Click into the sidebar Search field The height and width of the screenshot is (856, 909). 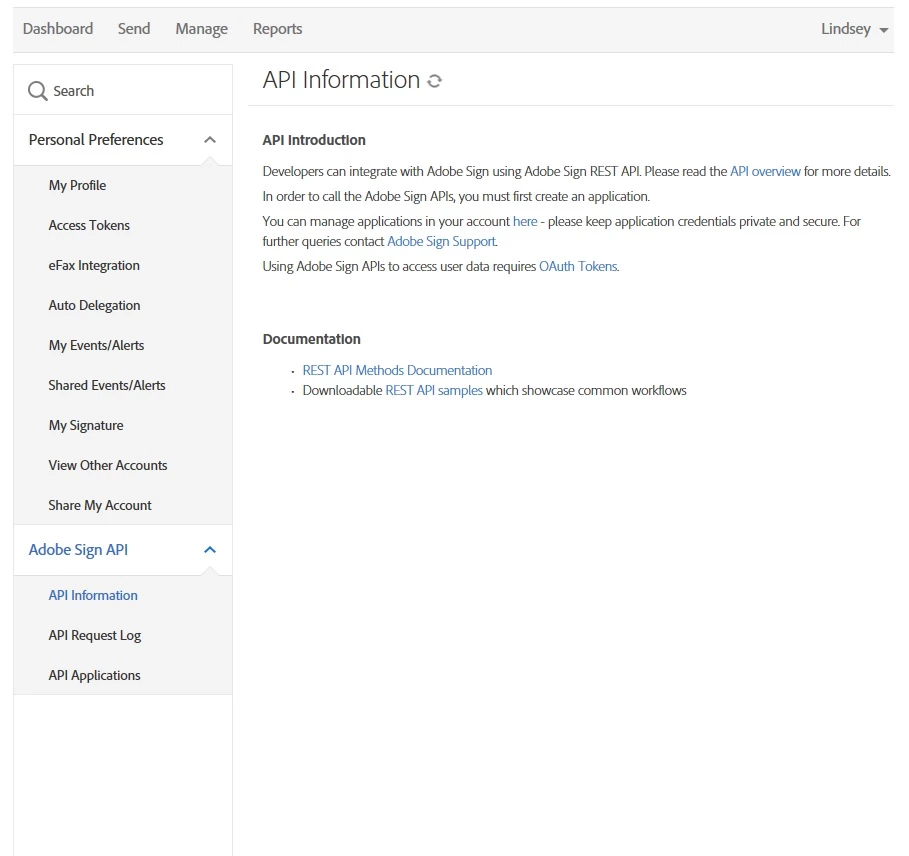click(123, 90)
